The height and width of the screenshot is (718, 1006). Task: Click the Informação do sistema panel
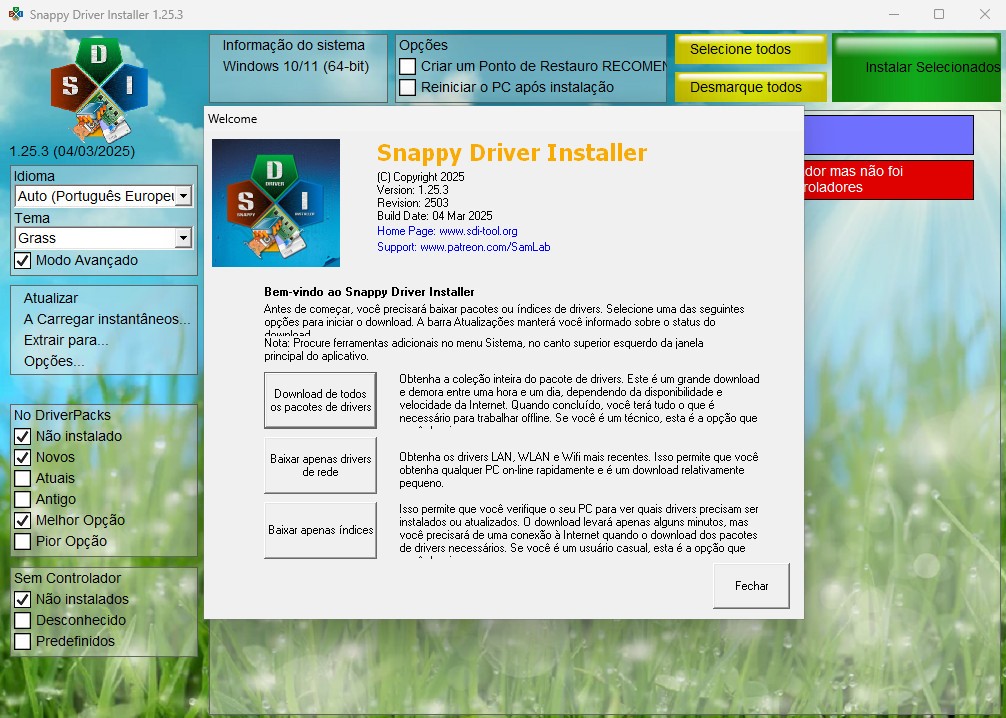pos(298,69)
